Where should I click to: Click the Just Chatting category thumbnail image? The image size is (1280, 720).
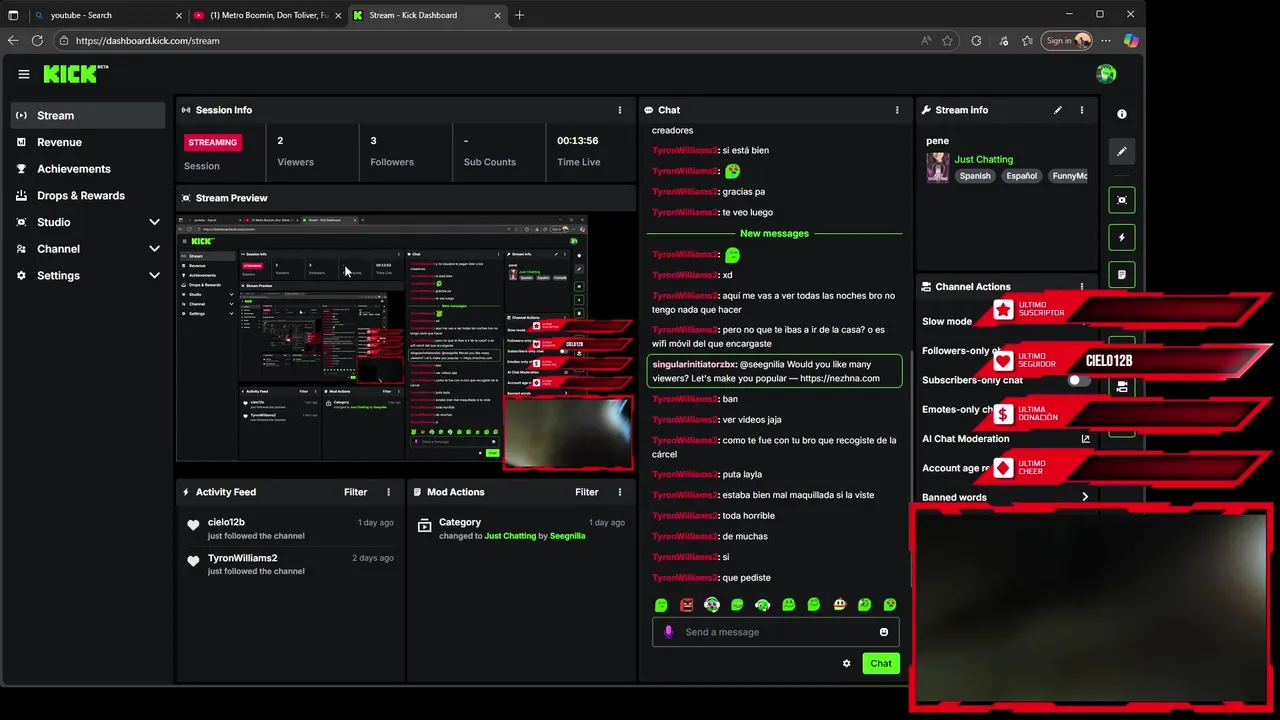(937, 167)
